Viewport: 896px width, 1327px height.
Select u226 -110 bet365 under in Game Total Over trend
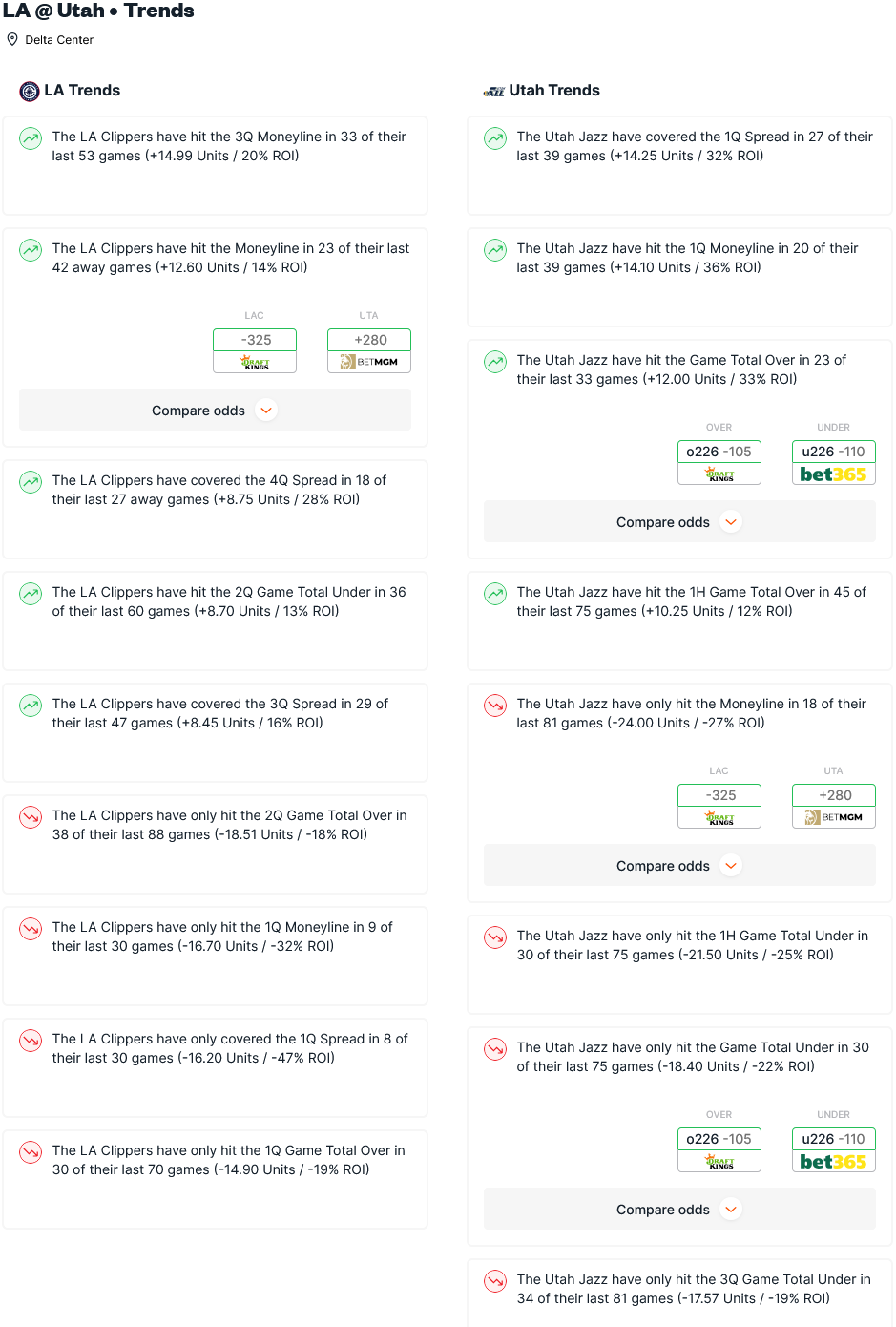(x=834, y=462)
